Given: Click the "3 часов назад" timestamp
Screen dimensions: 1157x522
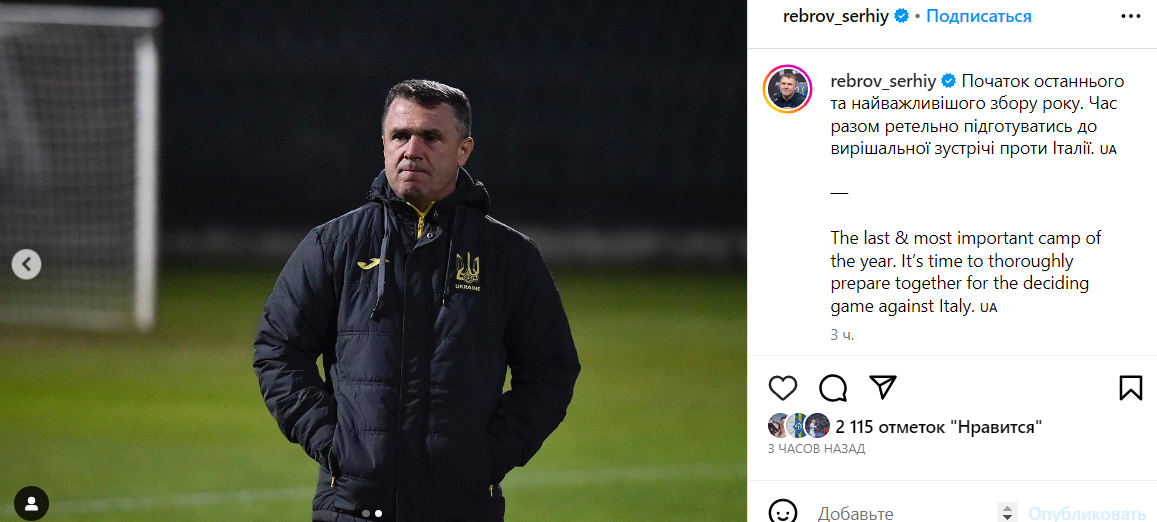Looking at the screenshot, I should click(816, 449).
